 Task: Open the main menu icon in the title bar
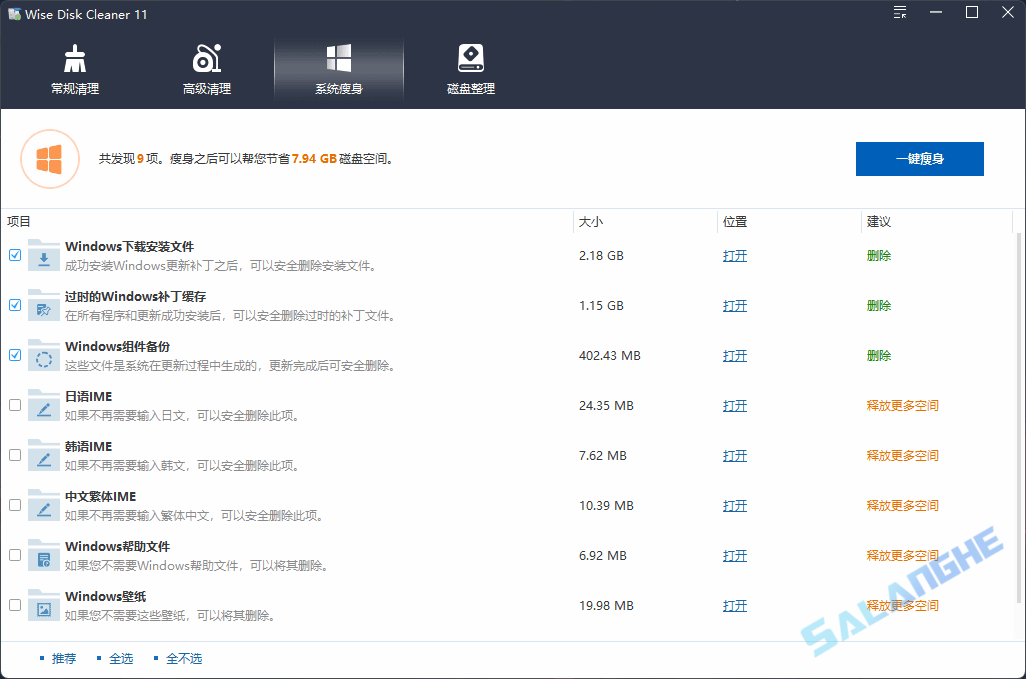[899, 12]
